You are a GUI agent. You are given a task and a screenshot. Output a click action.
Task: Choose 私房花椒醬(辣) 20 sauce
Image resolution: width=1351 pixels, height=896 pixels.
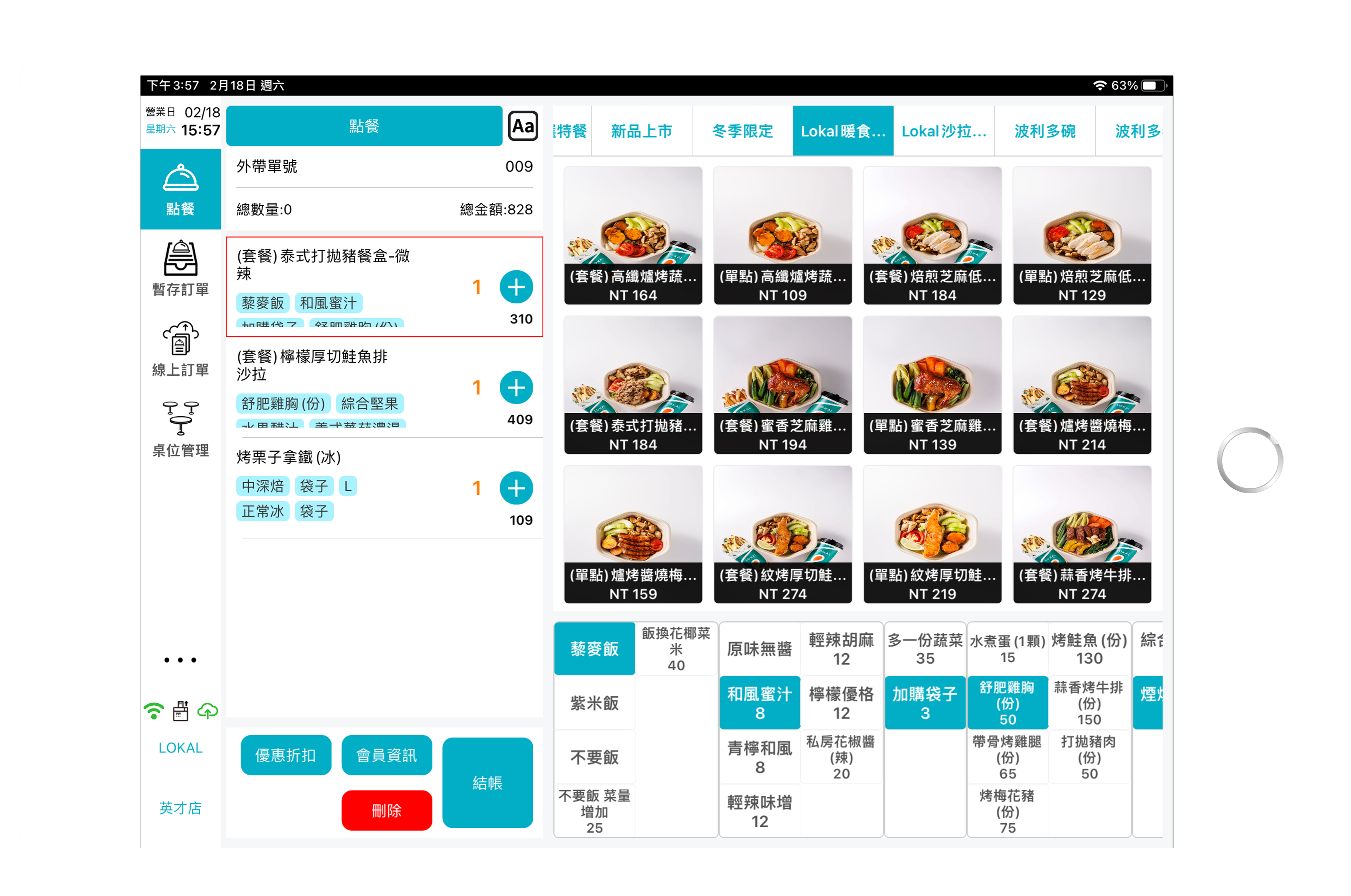(x=841, y=757)
